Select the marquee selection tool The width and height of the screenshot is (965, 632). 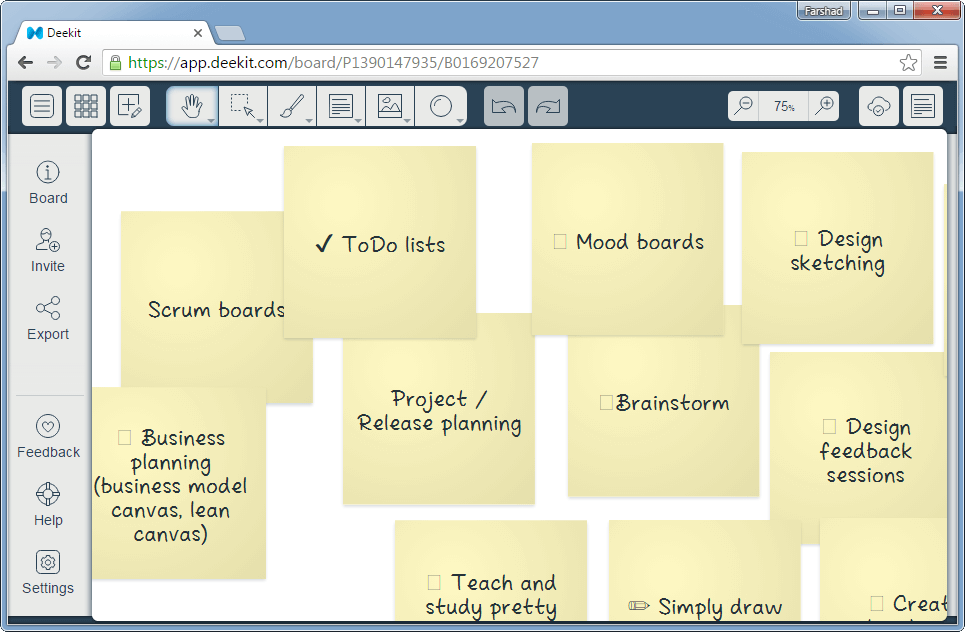241,105
